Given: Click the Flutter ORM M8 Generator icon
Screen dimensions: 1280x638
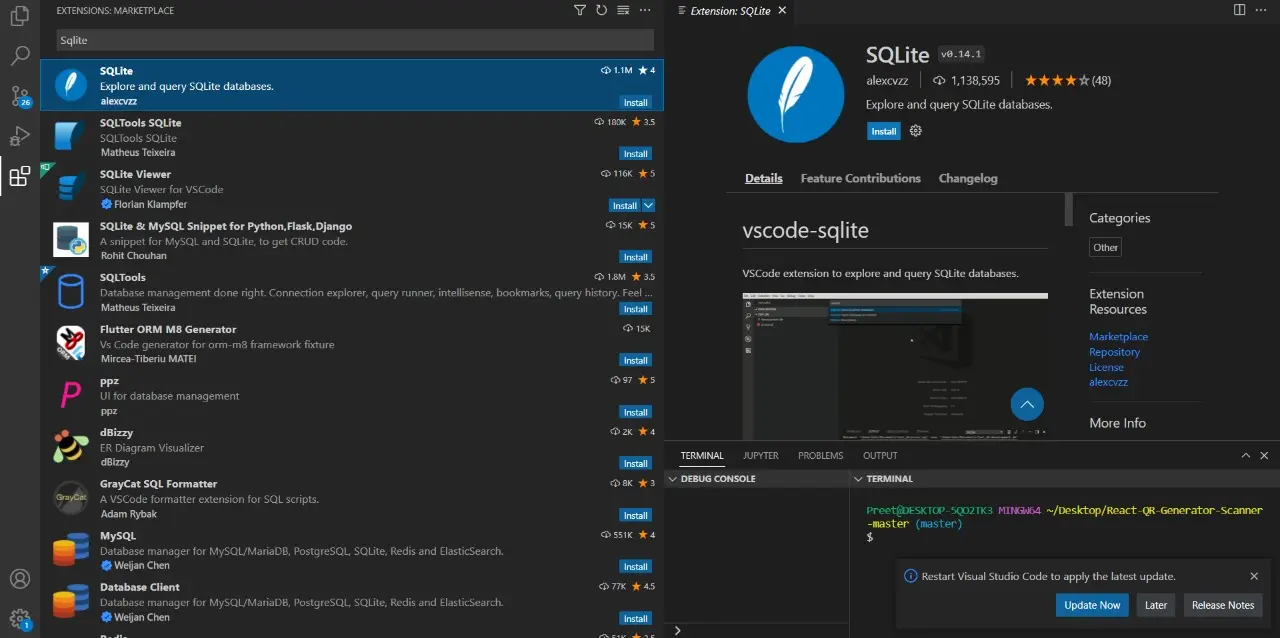Looking at the screenshot, I should coord(71,344).
